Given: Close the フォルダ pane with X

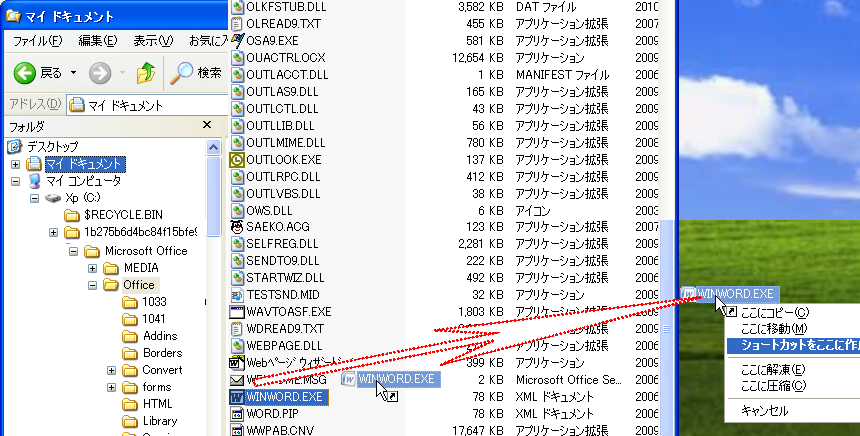Looking at the screenshot, I should [208, 126].
